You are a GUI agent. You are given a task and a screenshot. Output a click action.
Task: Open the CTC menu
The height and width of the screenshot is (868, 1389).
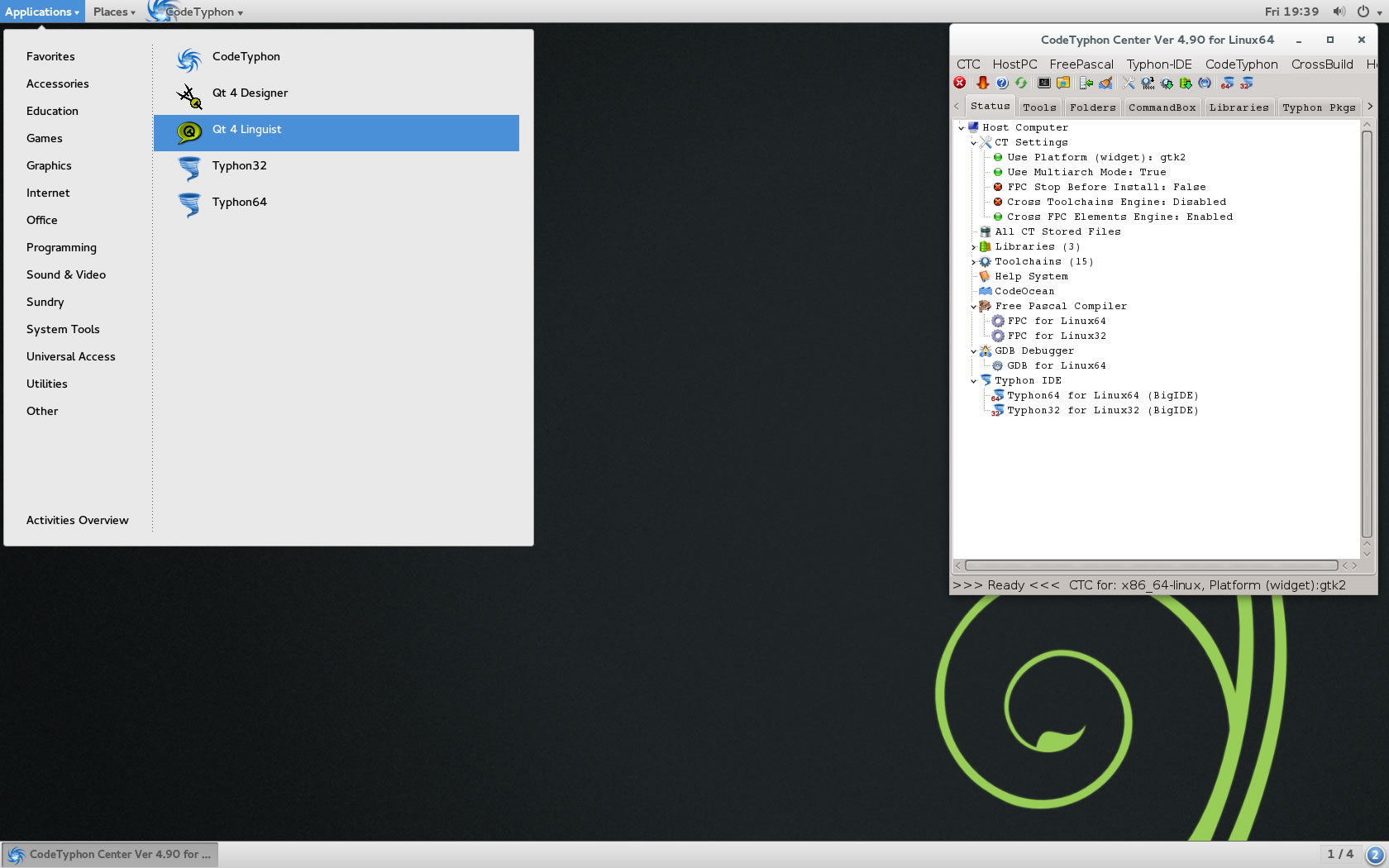tap(968, 64)
